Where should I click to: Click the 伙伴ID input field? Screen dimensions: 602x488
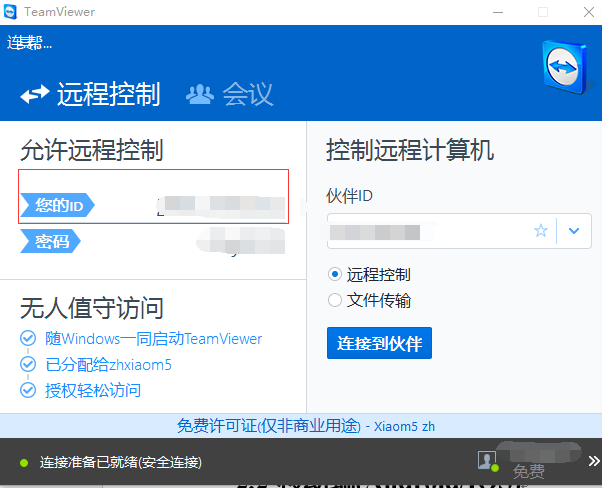pos(430,231)
